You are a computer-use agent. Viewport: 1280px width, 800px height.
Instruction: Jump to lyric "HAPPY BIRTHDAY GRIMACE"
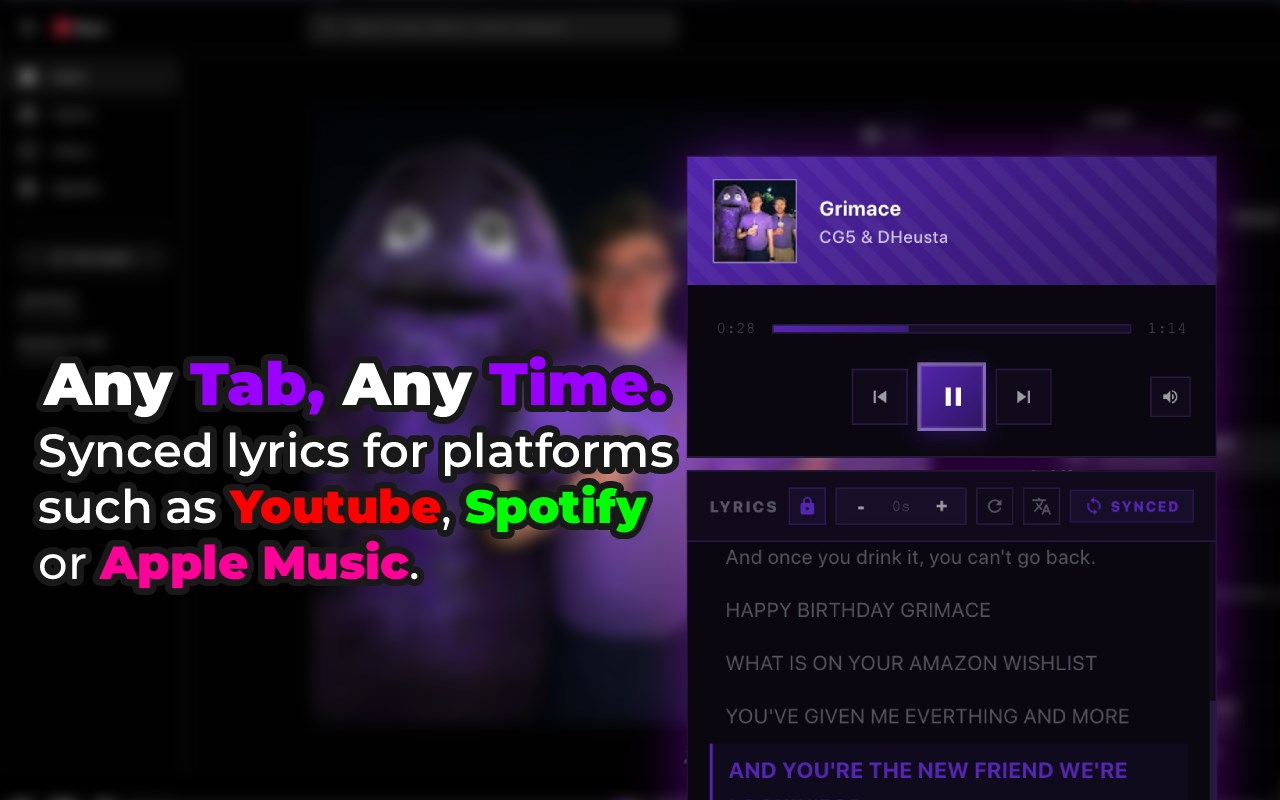858,610
